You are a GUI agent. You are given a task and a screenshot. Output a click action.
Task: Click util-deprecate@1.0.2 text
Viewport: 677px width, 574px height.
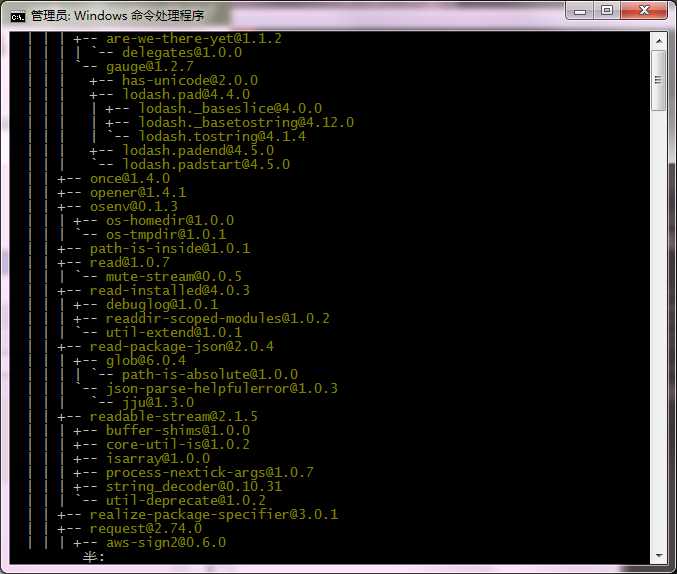[186, 501]
